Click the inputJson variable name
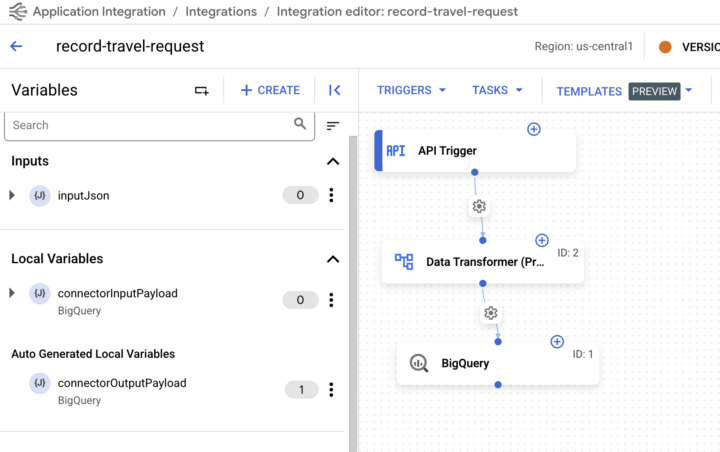The width and height of the screenshot is (720, 452). 84,196
